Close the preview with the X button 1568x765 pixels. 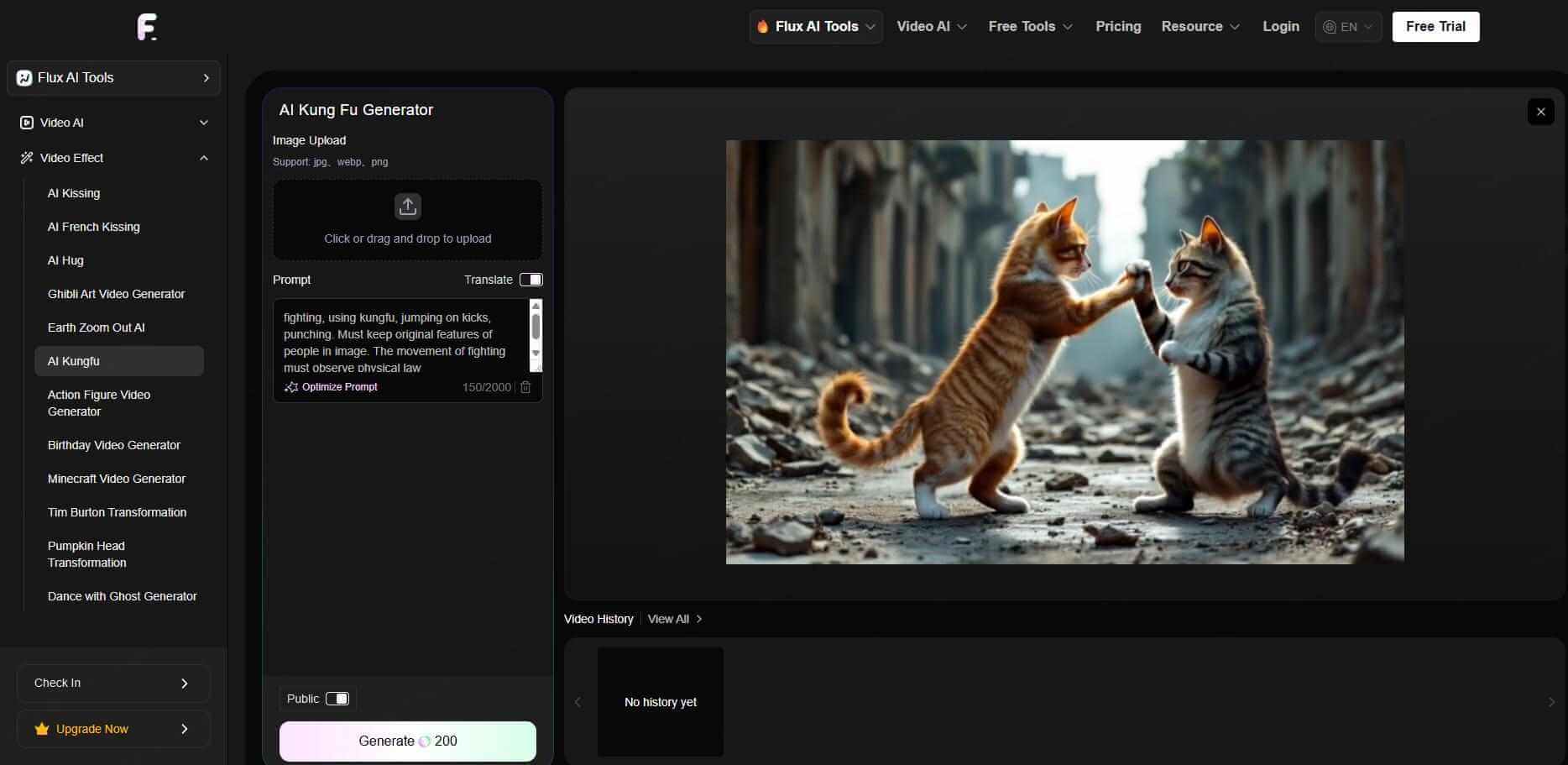[1540, 112]
